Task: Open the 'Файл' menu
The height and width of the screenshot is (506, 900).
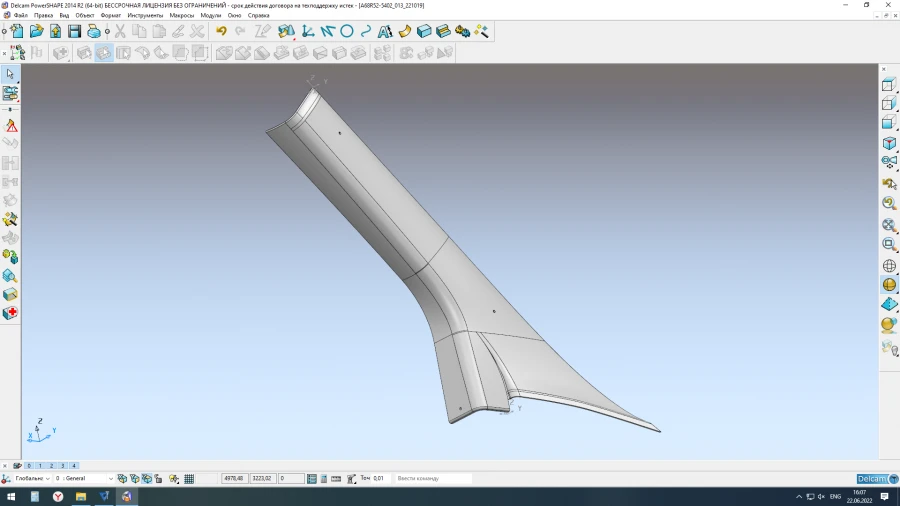Action: click(20, 16)
